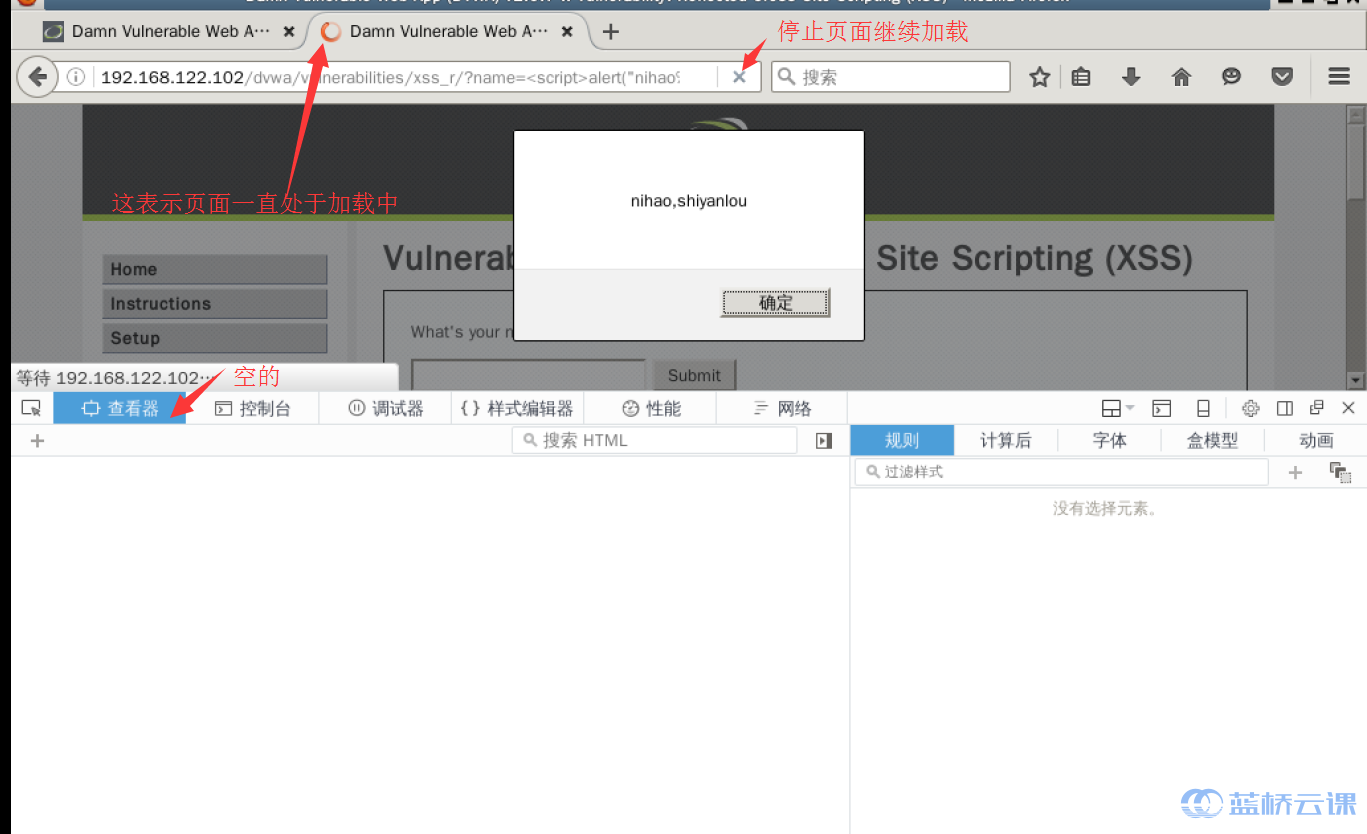Click the name text input field
Screen dimensions: 1367x834
click(x=528, y=375)
